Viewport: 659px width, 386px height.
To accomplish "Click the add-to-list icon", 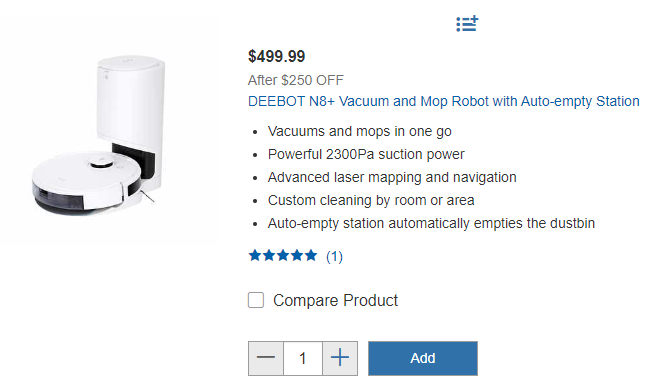I will 467,24.
